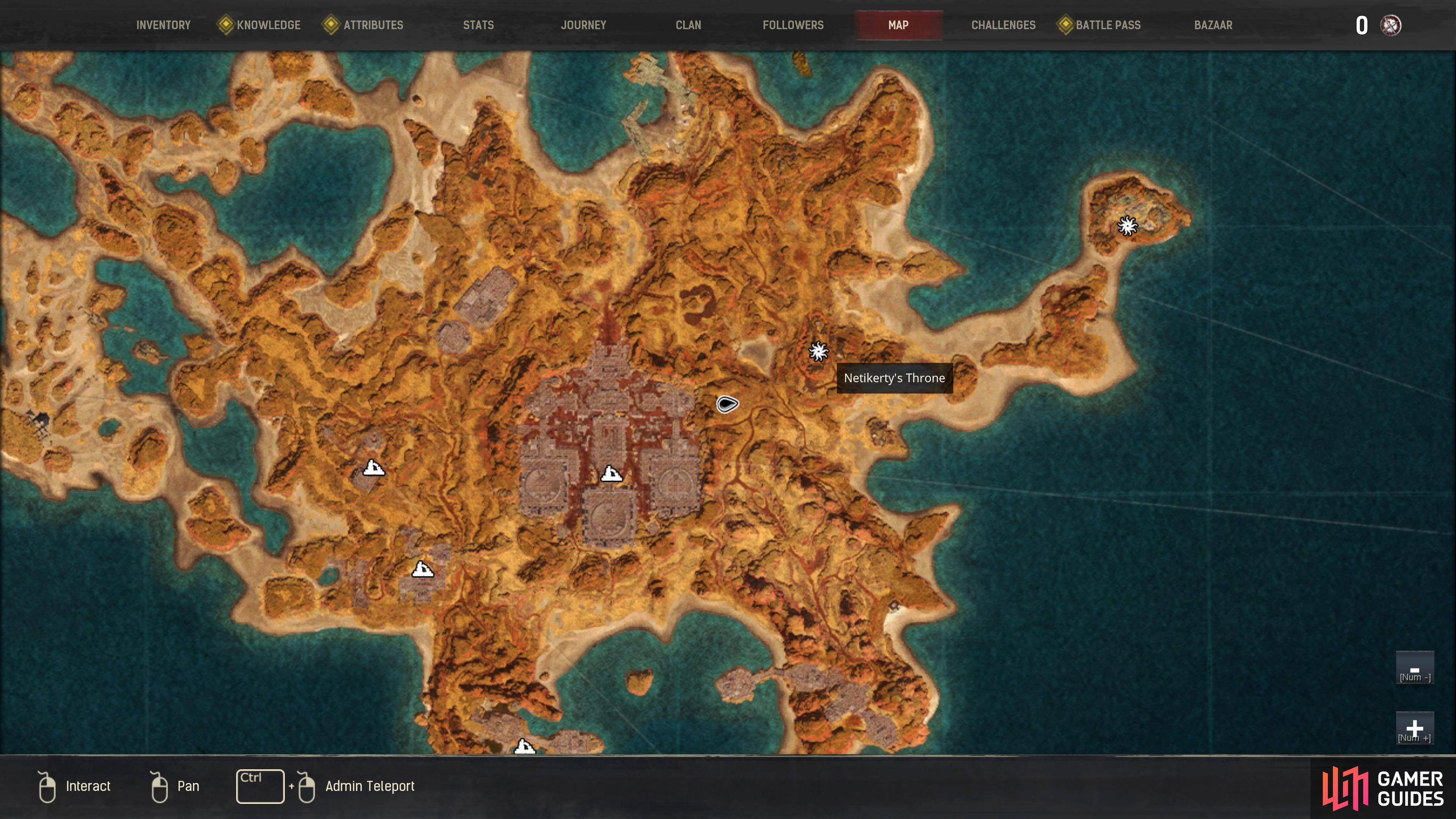Click the camp marker west of the city
The width and height of the screenshot is (1456, 819).
373,468
